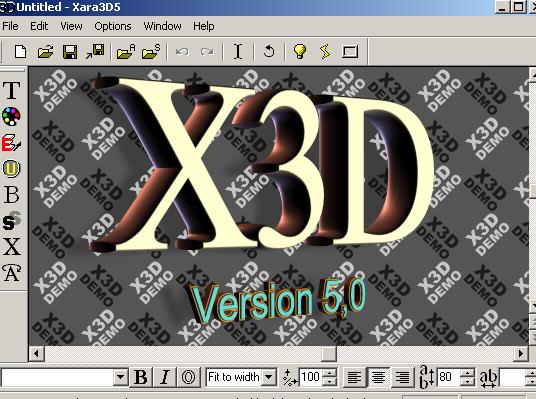Decrease the 100 percent size value
Image resolution: width=536 pixels, height=399 pixels.
[x=329, y=382]
